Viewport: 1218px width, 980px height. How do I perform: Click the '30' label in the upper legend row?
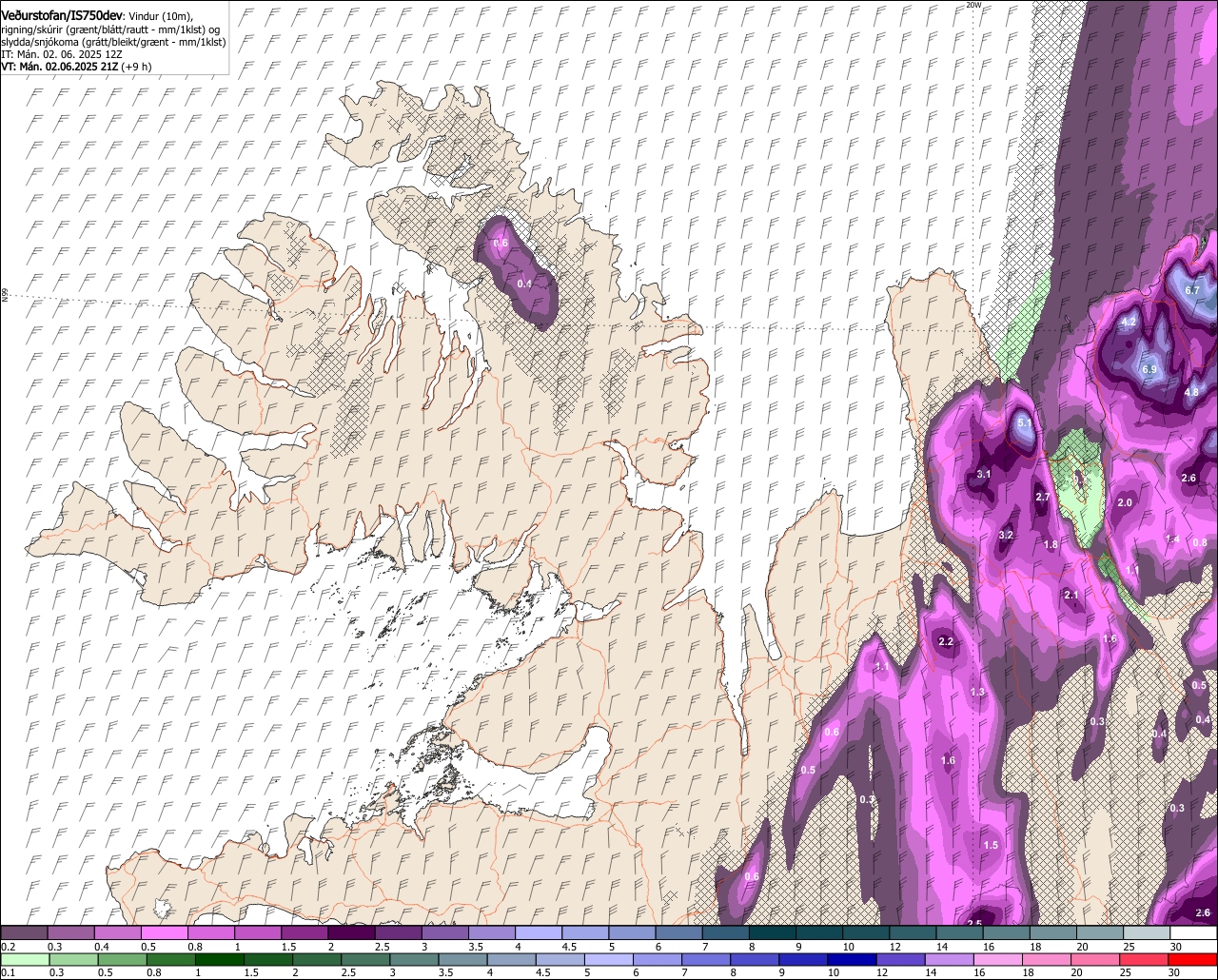click(x=1176, y=947)
